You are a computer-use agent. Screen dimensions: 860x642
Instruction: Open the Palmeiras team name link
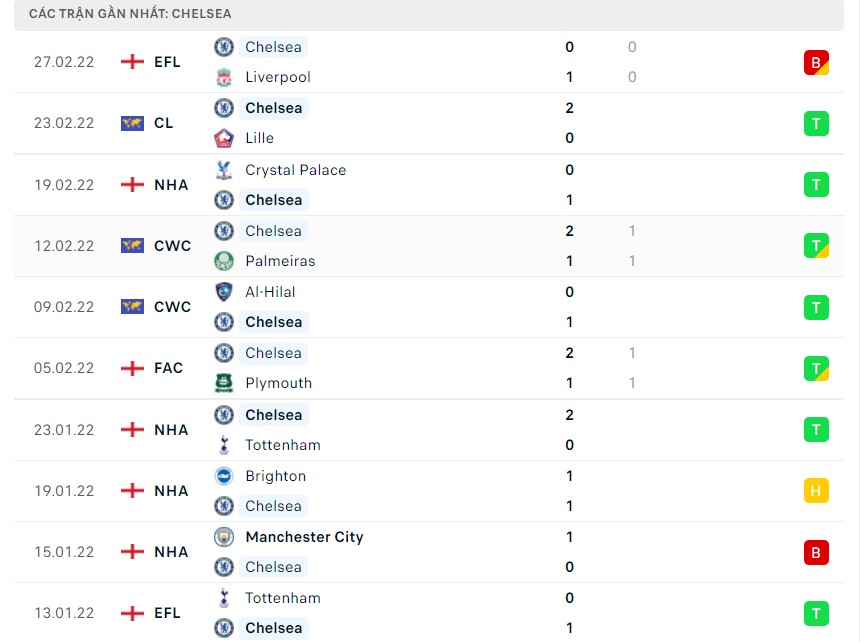point(280,261)
